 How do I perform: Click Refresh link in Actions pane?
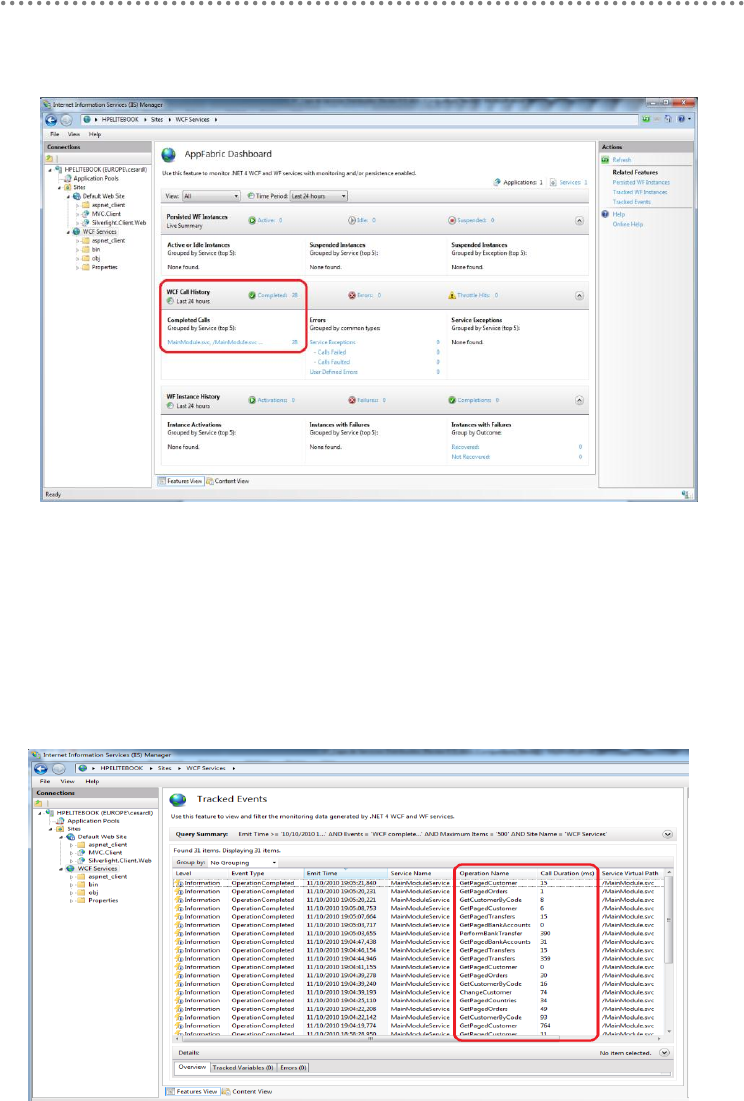[622, 160]
